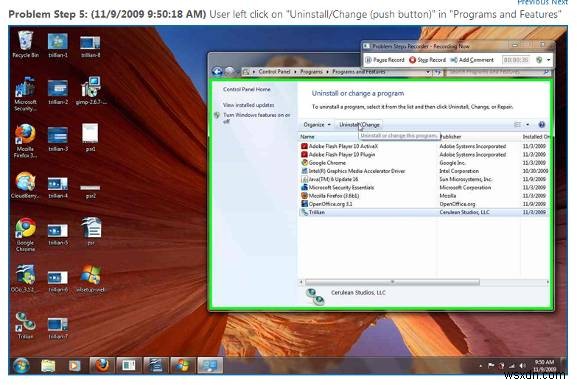Launch Google Chrome desktop shortcut
This screenshot has width=577, height=385.
click(25, 234)
